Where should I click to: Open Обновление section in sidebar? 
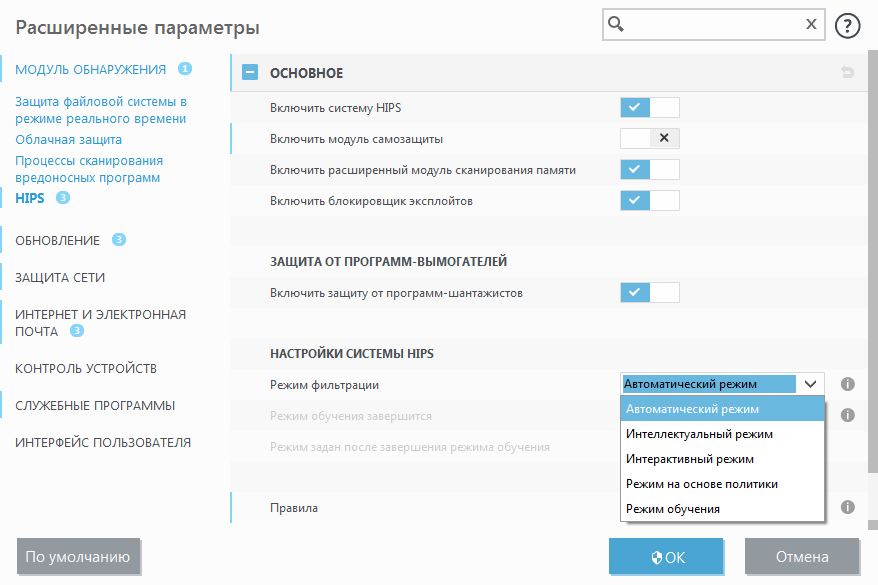[58, 240]
